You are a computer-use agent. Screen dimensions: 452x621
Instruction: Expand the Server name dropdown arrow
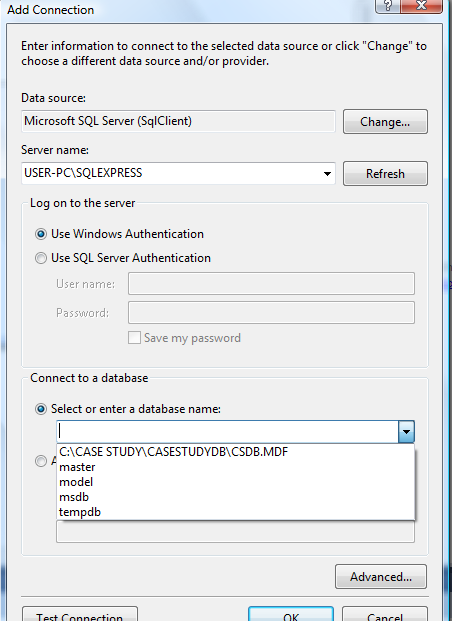(327, 173)
